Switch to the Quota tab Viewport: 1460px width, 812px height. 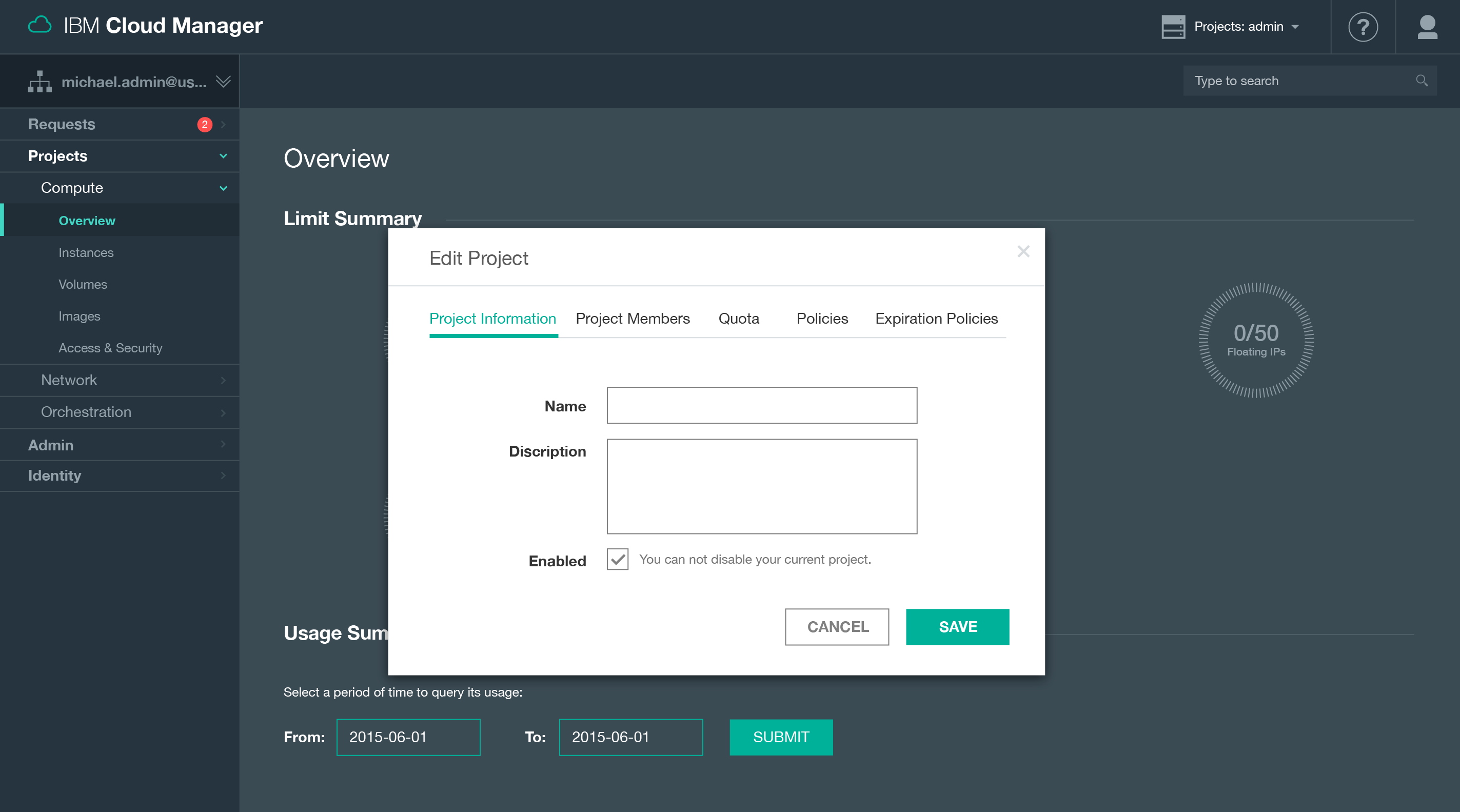pyautogui.click(x=739, y=319)
